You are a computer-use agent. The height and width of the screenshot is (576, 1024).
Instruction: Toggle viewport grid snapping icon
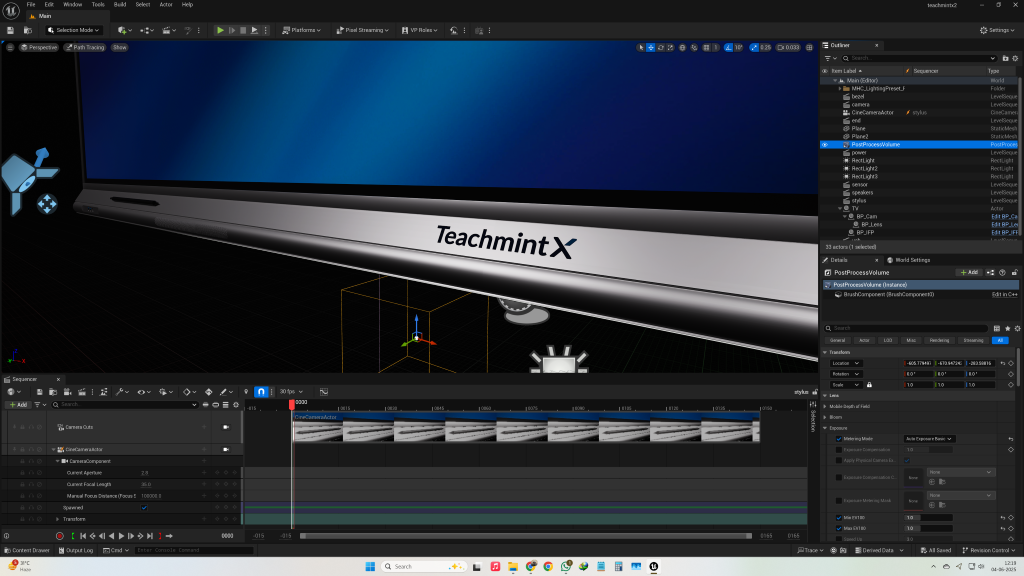click(x=706, y=48)
